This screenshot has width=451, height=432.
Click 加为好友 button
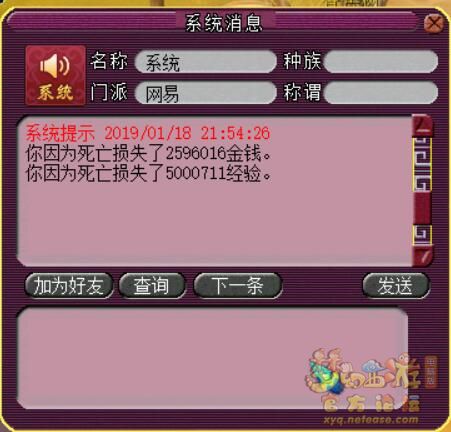click(69, 286)
